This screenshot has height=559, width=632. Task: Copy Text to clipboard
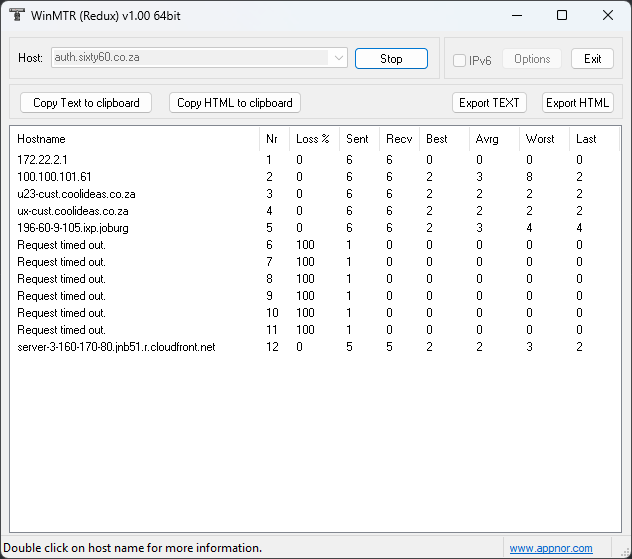tap(86, 103)
